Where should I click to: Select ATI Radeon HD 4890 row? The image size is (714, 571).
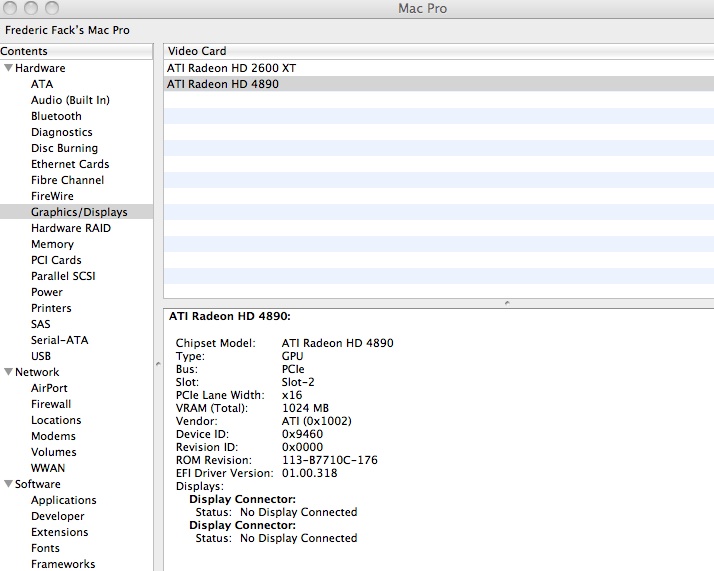pos(439,84)
